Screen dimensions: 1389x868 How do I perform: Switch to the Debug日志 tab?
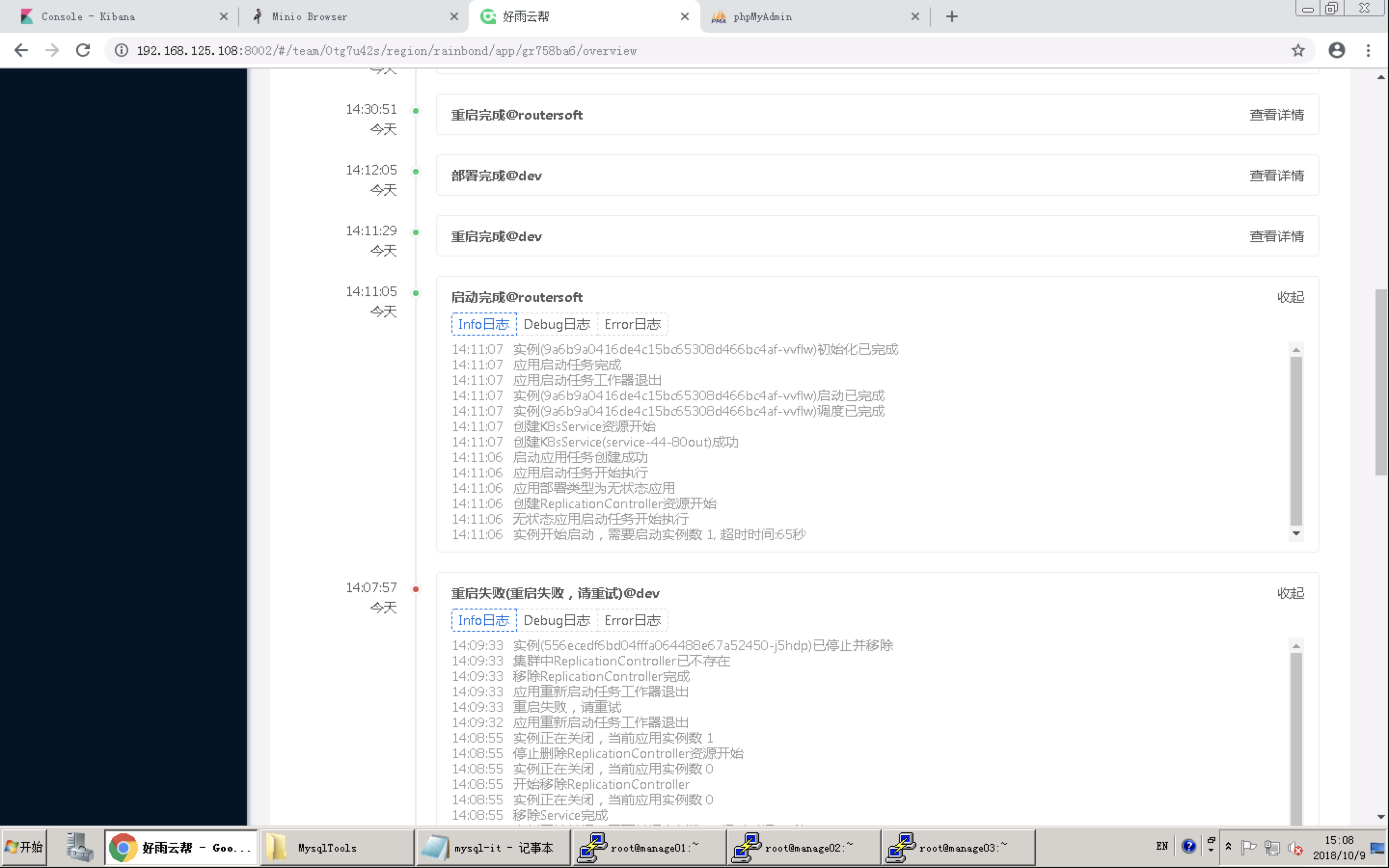pos(556,324)
